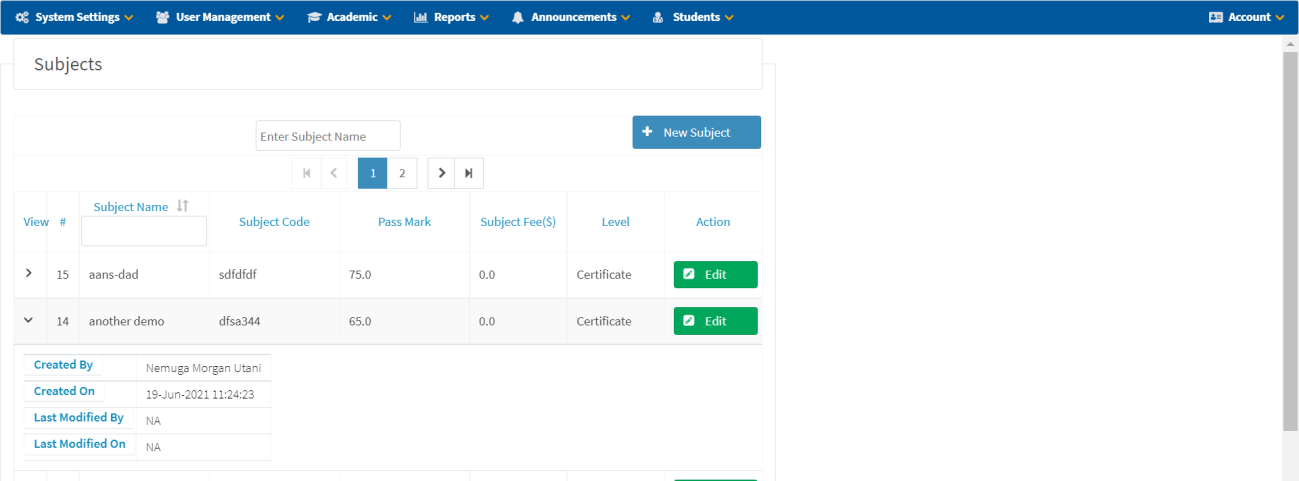Image resolution: width=1299 pixels, height=481 pixels.
Task: Click the Reports bar chart icon
Action: tap(421, 17)
